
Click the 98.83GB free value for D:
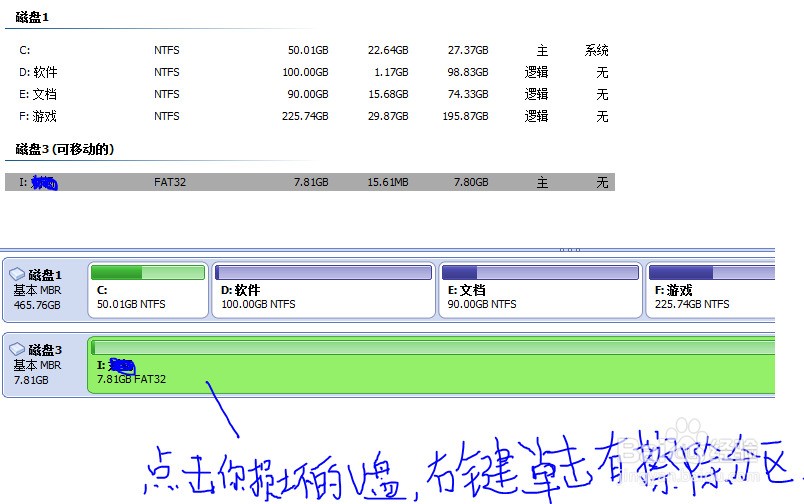[x=468, y=72]
